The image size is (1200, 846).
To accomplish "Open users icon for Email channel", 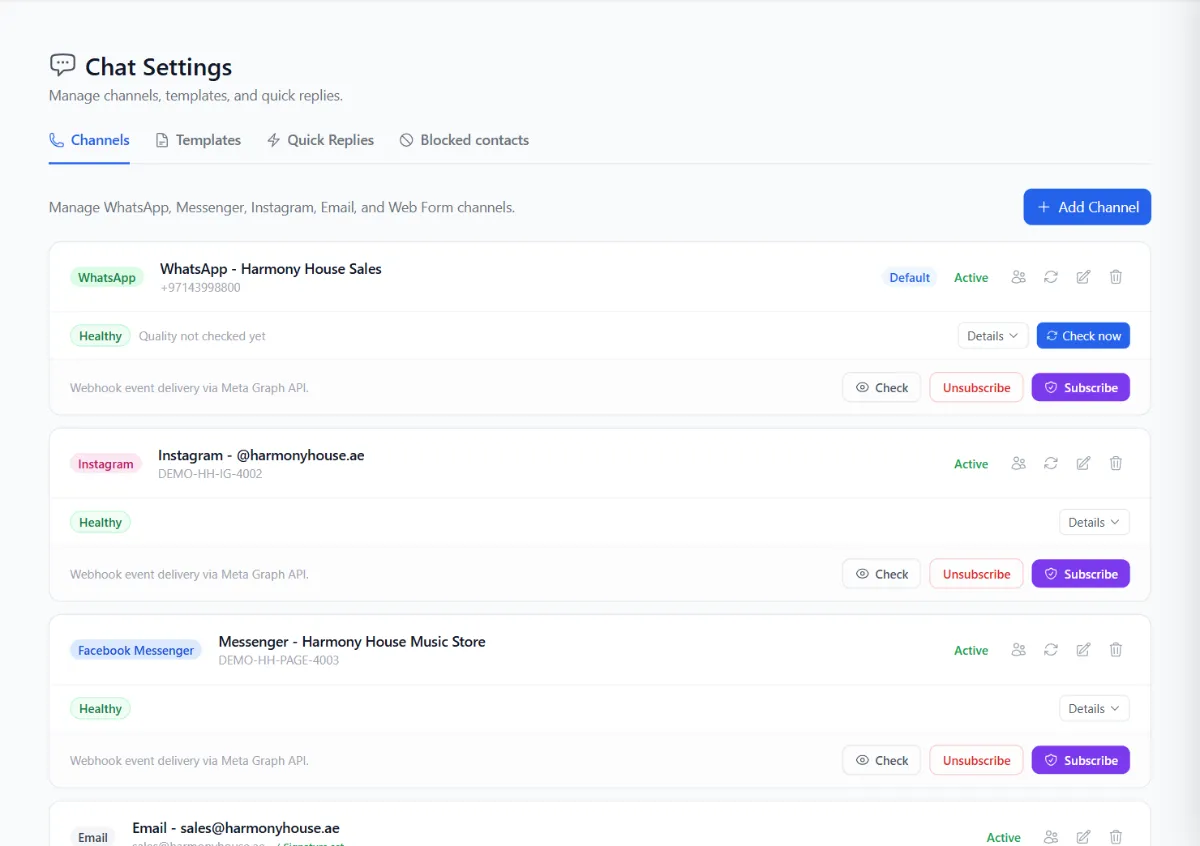I will click(1051, 837).
